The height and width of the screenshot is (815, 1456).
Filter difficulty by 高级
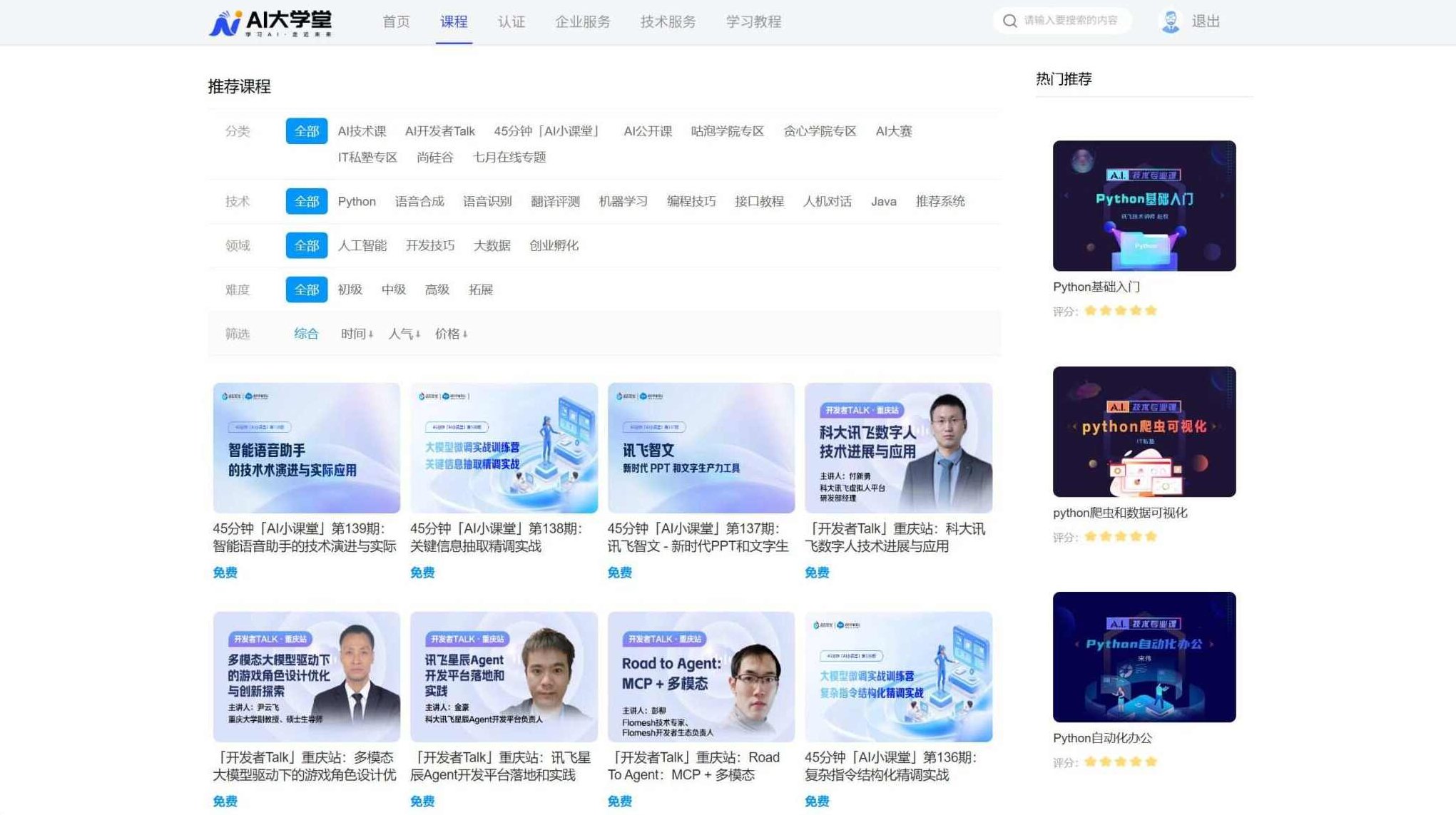437,289
